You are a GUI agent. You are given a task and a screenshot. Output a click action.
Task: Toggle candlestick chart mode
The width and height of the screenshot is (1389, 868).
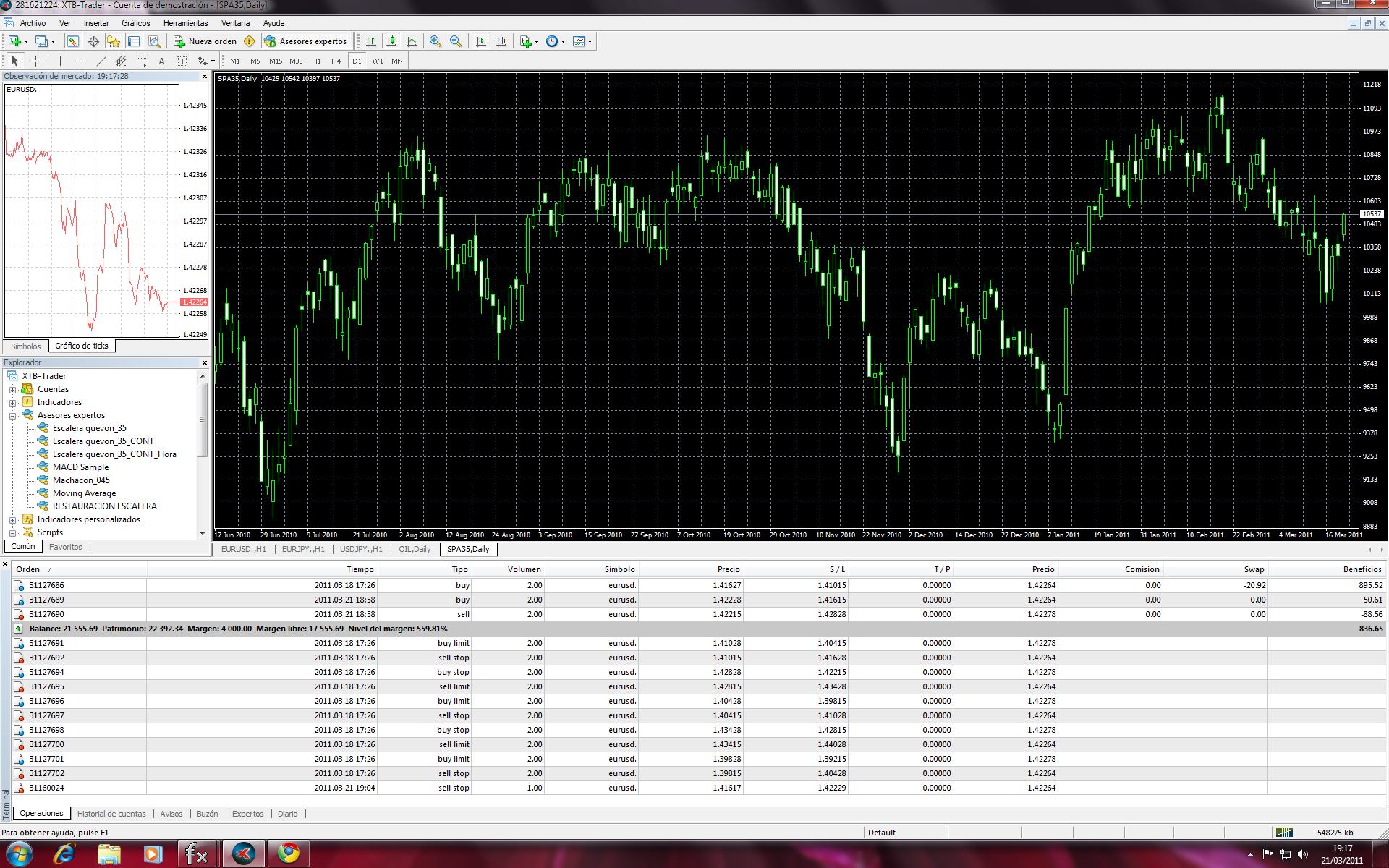pyautogui.click(x=391, y=41)
